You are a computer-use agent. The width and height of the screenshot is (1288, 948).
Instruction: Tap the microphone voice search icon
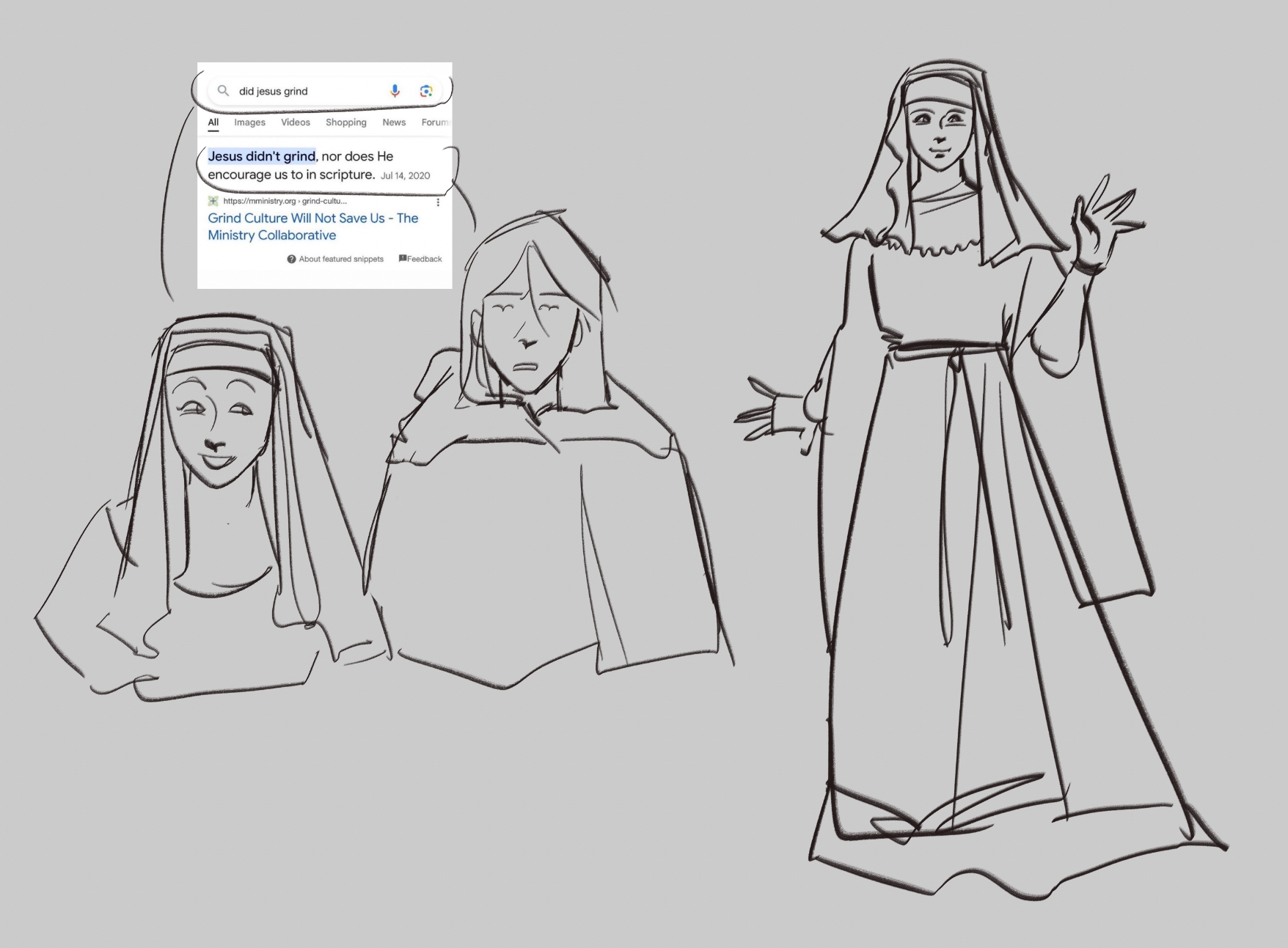395,91
